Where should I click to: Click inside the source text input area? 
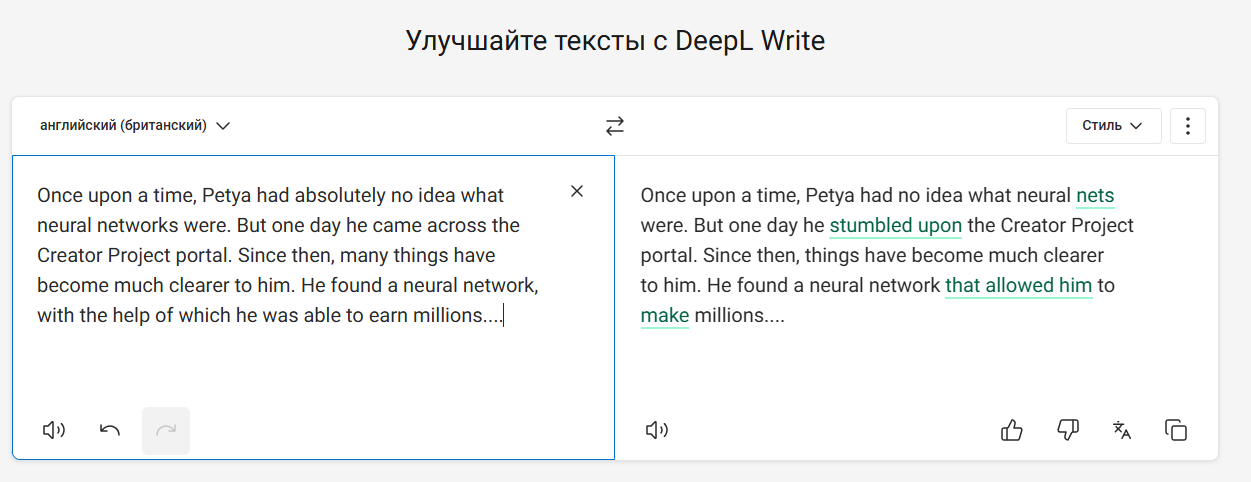[313, 307]
